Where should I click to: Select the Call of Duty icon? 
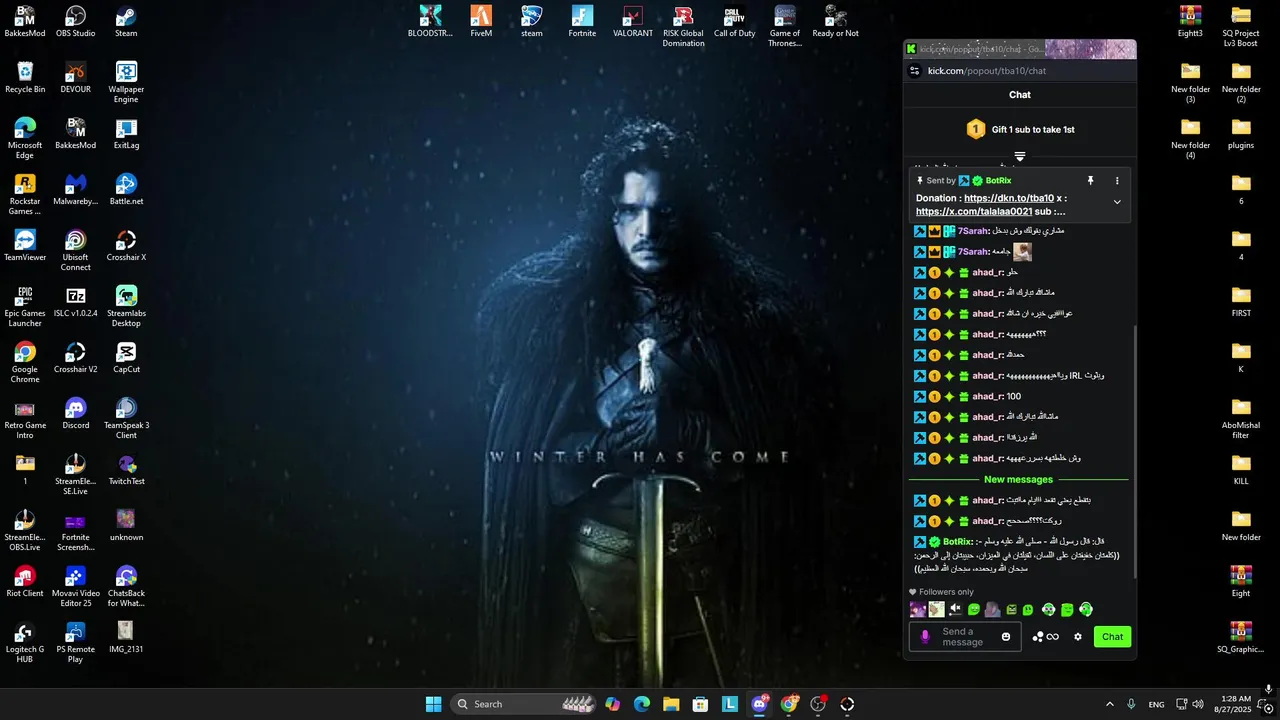point(734,22)
